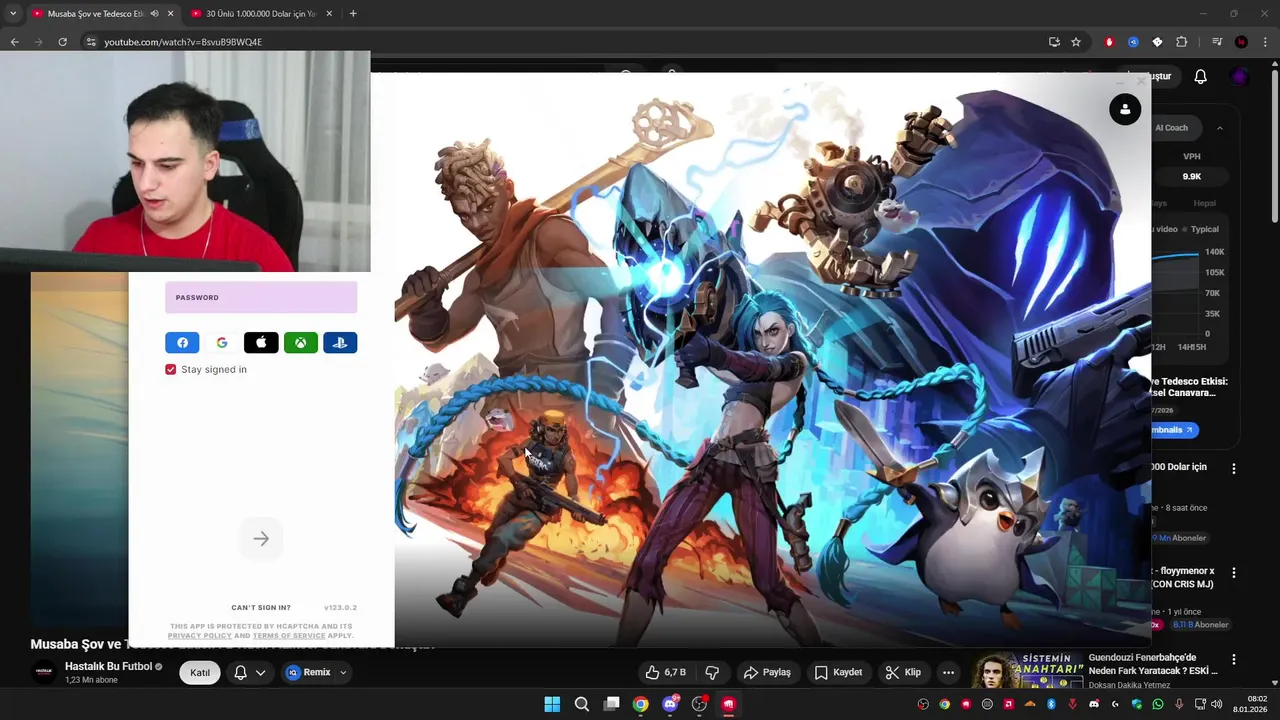Open the Bluetooth tray icon
The height and width of the screenshot is (720, 1280).
[x=1051, y=704]
